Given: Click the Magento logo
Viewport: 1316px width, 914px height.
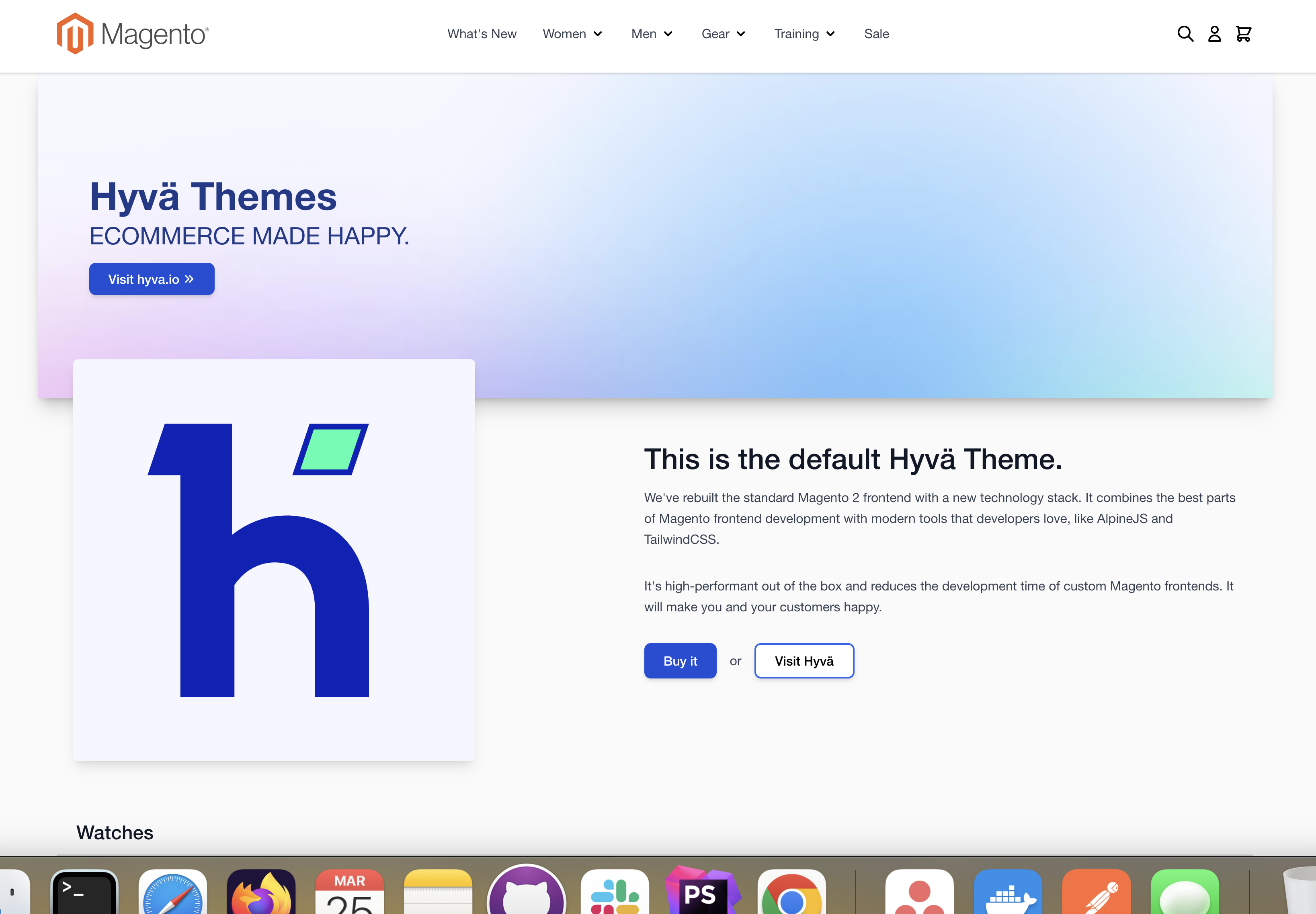Looking at the screenshot, I should point(133,34).
